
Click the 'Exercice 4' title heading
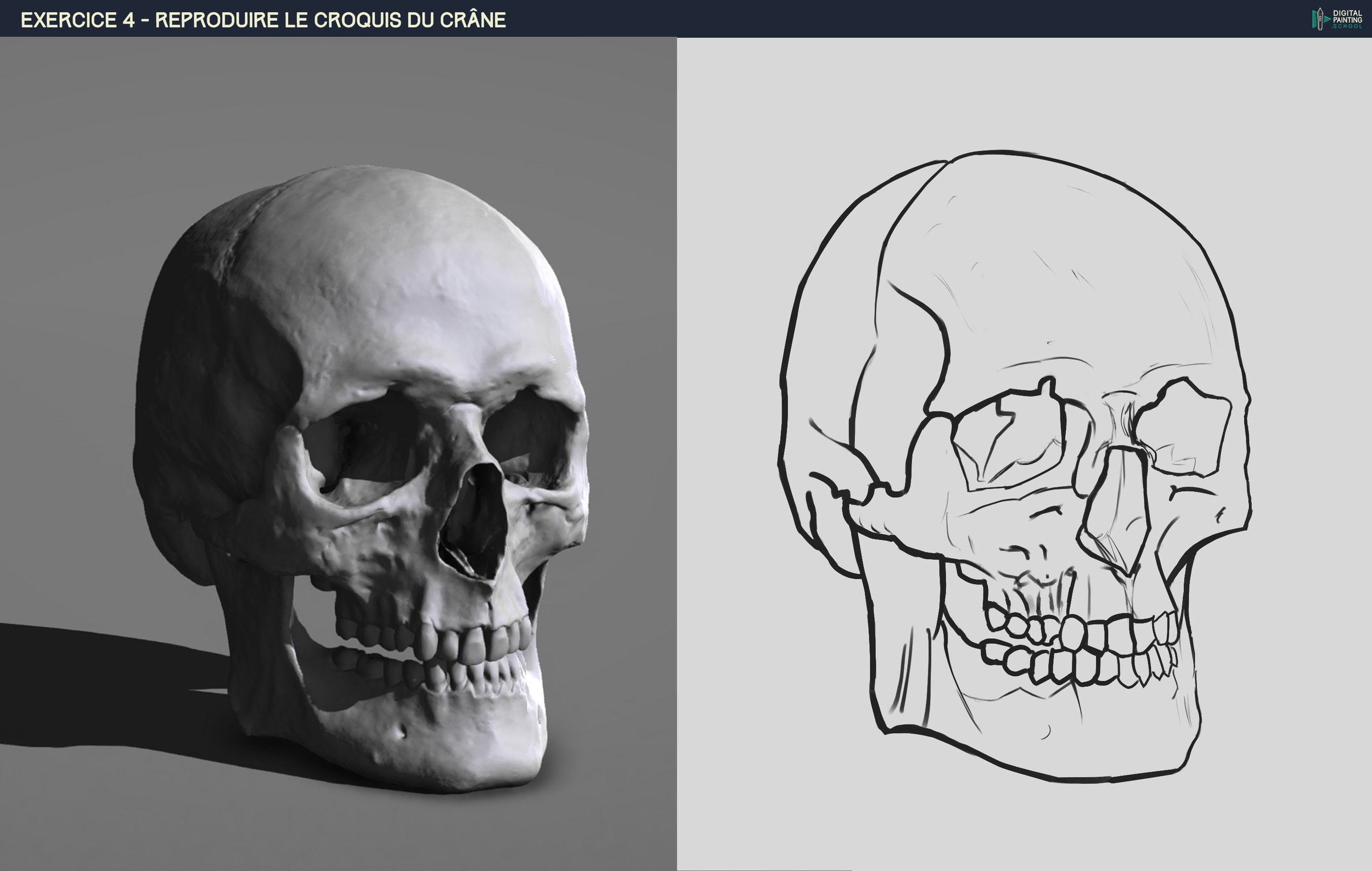[263, 20]
